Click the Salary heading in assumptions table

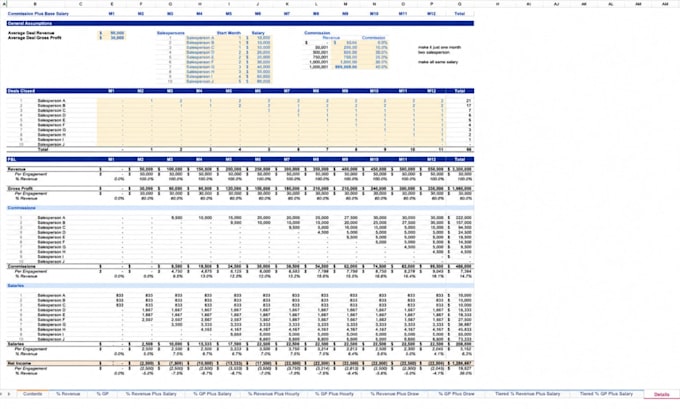258,33
